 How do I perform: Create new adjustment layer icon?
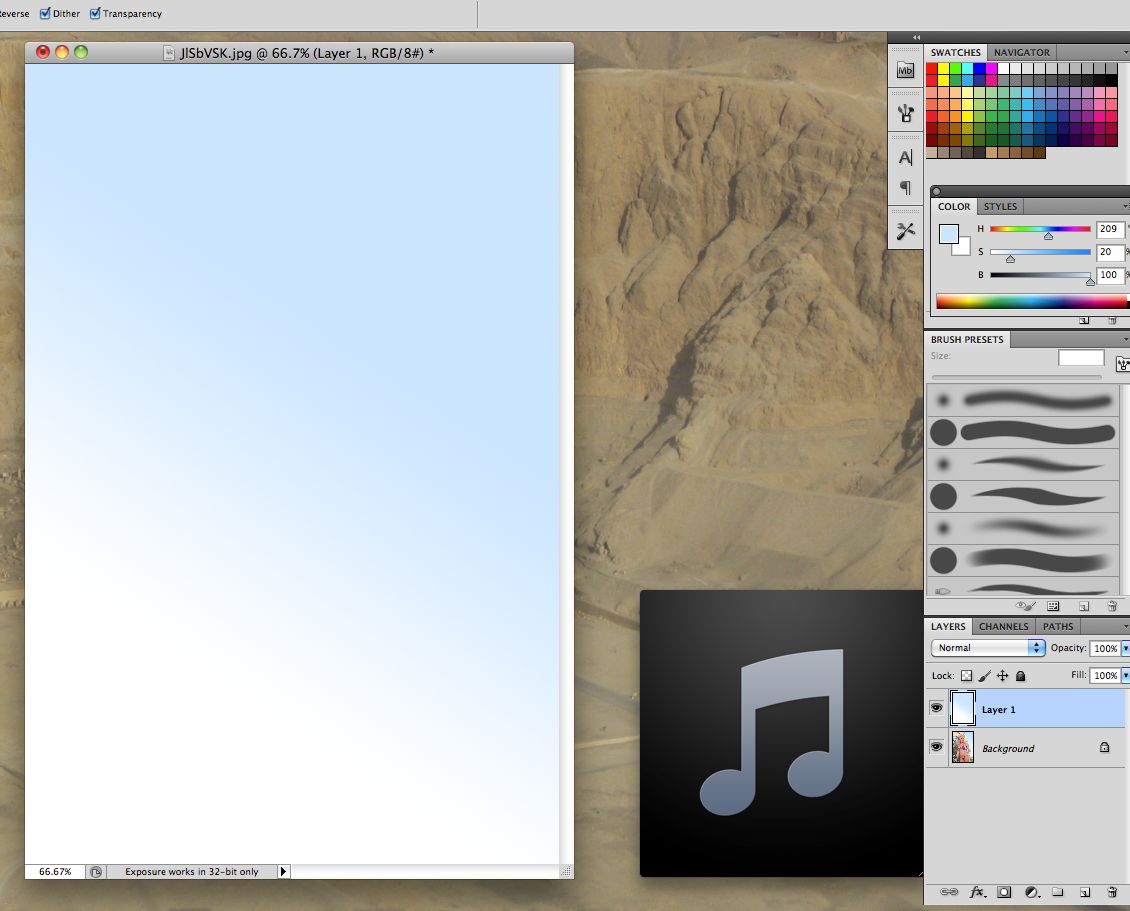(1032, 892)
